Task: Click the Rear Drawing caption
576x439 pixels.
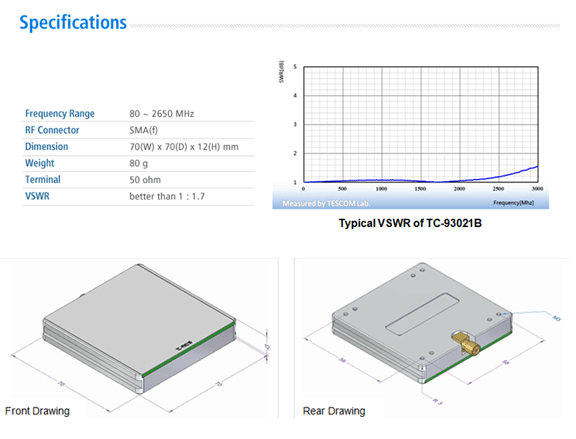Action: pyautogui.click(x=334, y=411)
